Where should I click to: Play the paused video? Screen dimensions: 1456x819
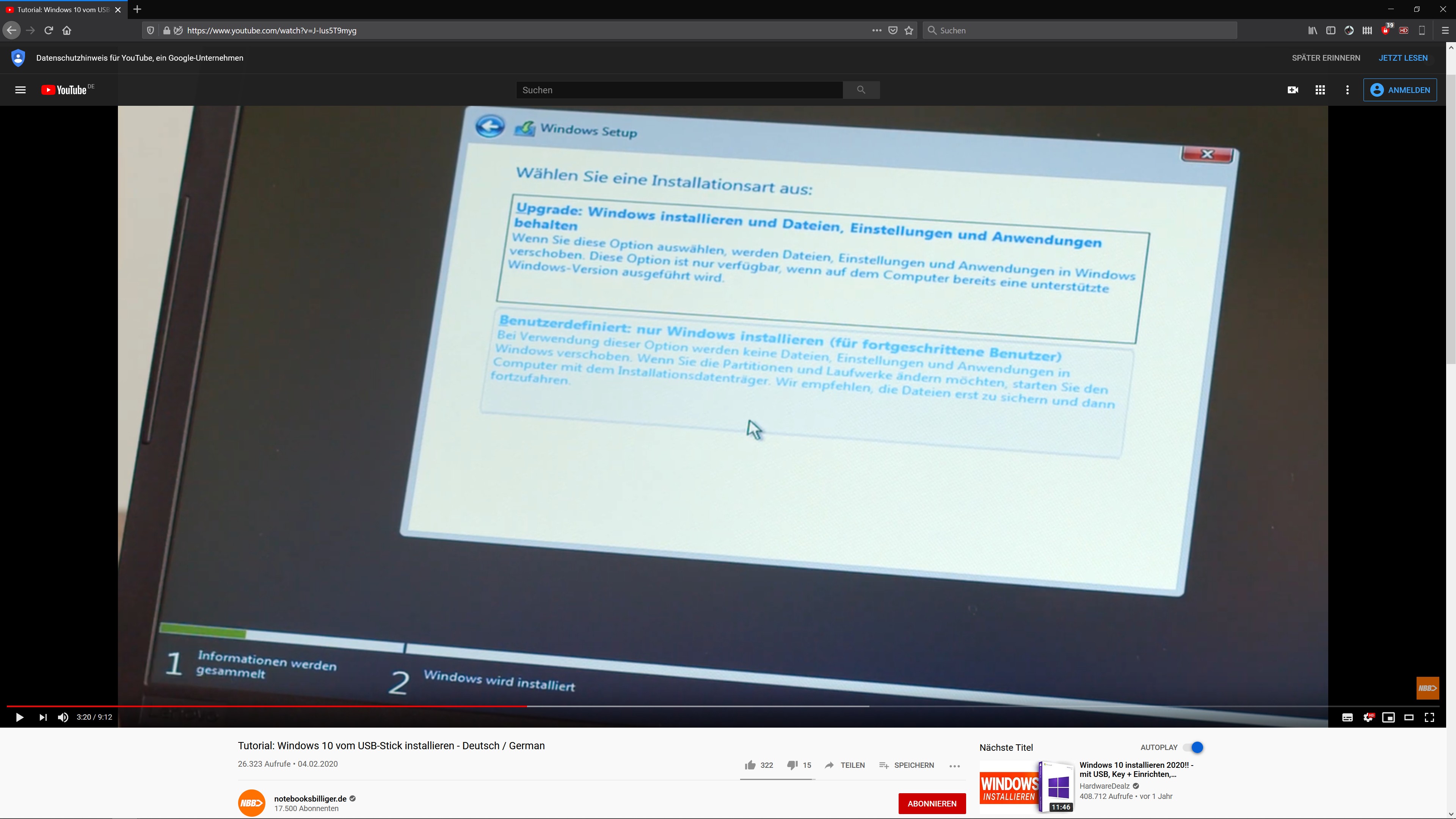19,717
